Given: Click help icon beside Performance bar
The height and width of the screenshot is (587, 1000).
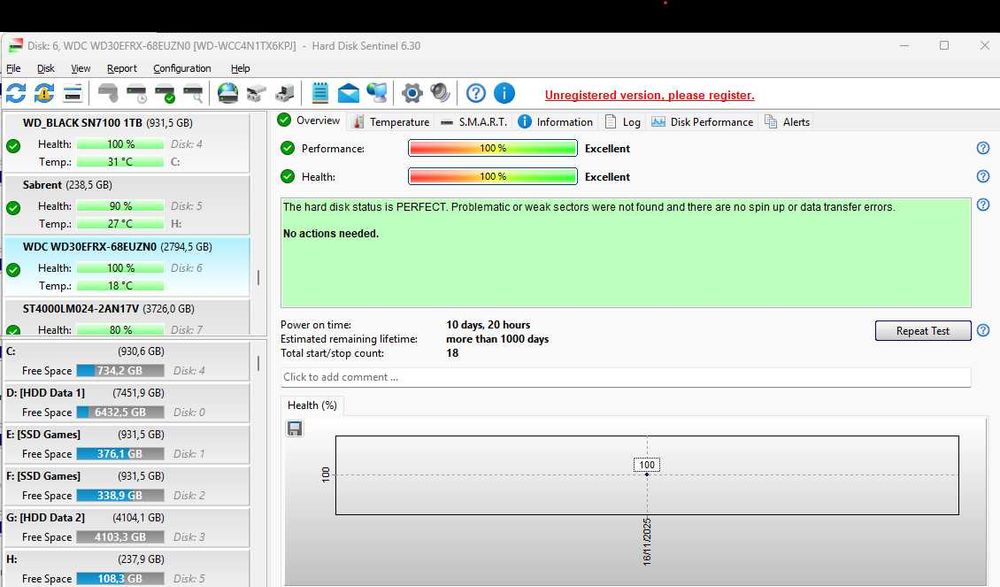Looking at the screenshot, I should point(983,148).
